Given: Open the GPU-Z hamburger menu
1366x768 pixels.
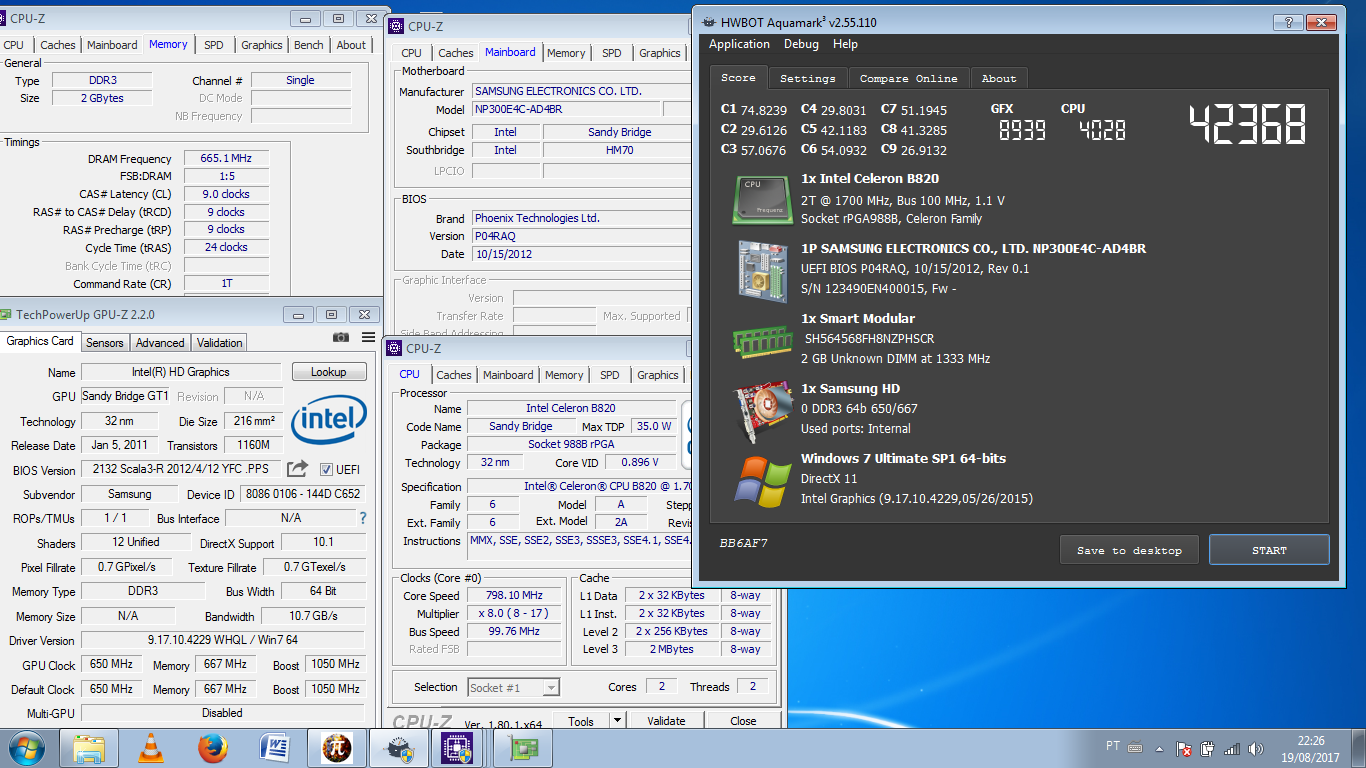Looking at the screenshot, I should coord(368,338).
